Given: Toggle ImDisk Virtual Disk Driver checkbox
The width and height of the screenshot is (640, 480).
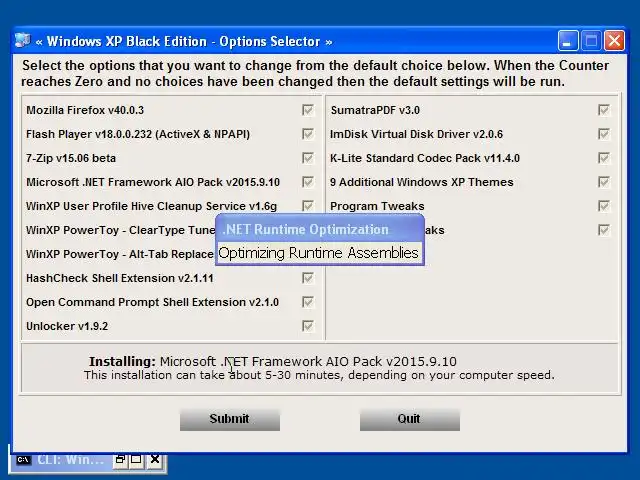Looking at the screenshot, I should pos(604,134).
